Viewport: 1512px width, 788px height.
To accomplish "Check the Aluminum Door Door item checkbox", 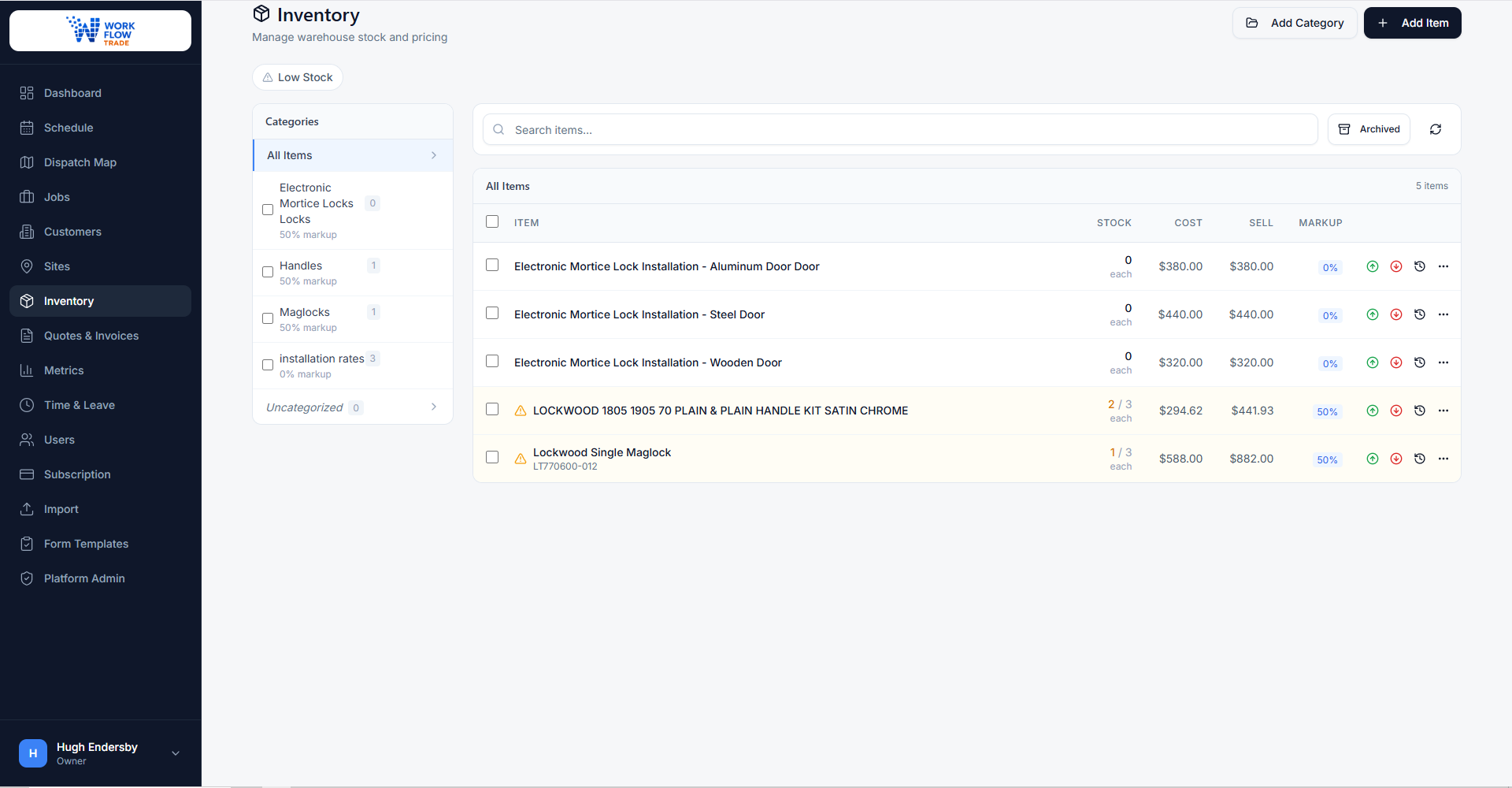I will pos(492,265).
